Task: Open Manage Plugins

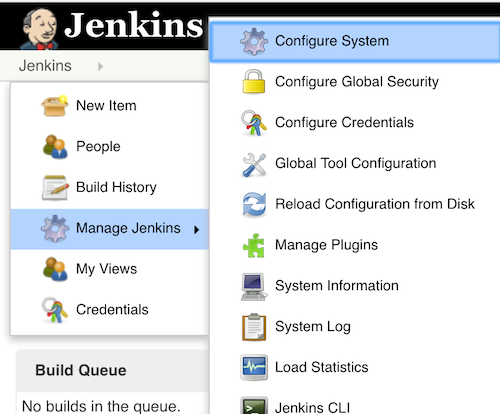Action: 326,245
